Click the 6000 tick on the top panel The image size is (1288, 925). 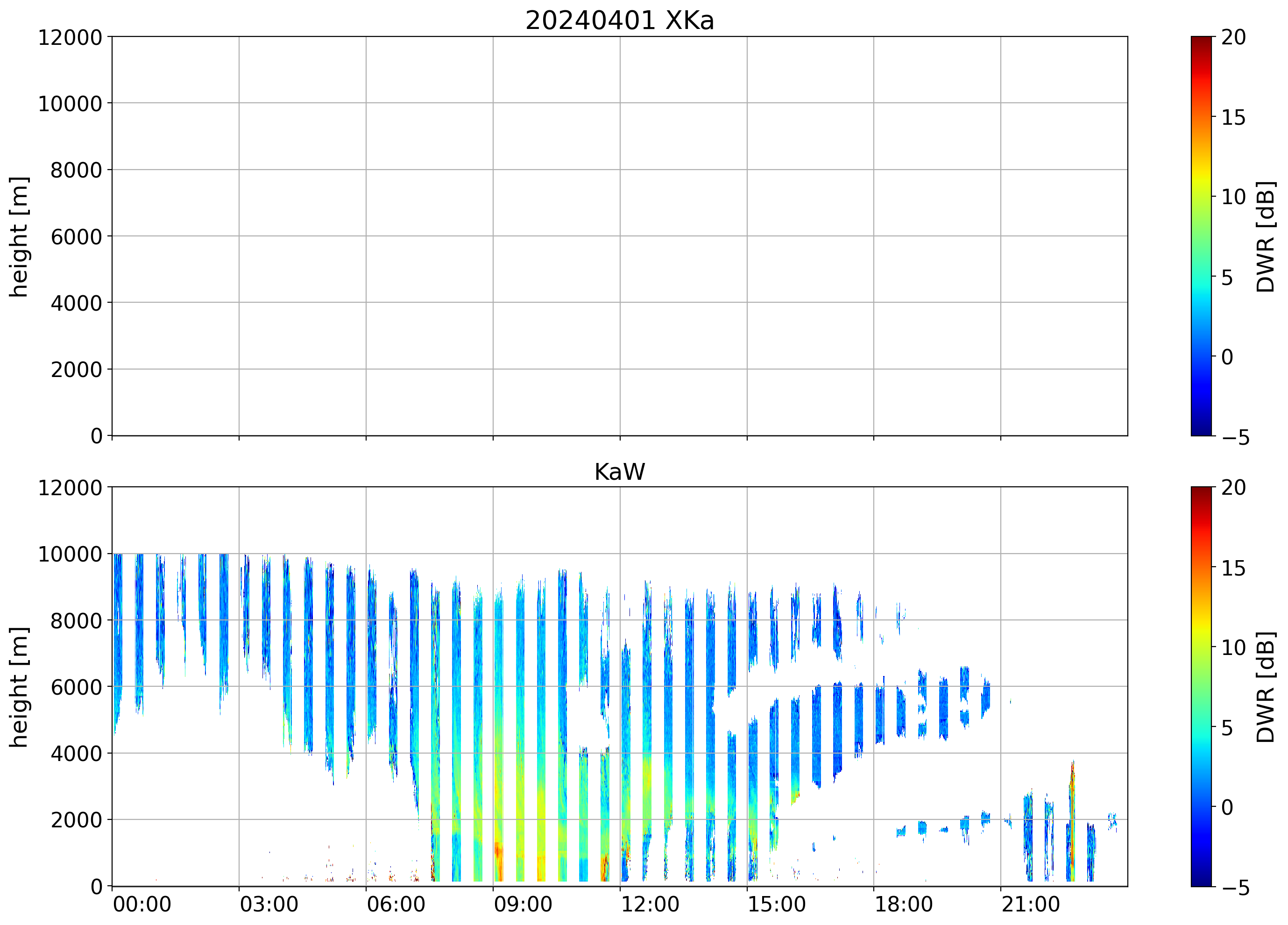(76, 236)
